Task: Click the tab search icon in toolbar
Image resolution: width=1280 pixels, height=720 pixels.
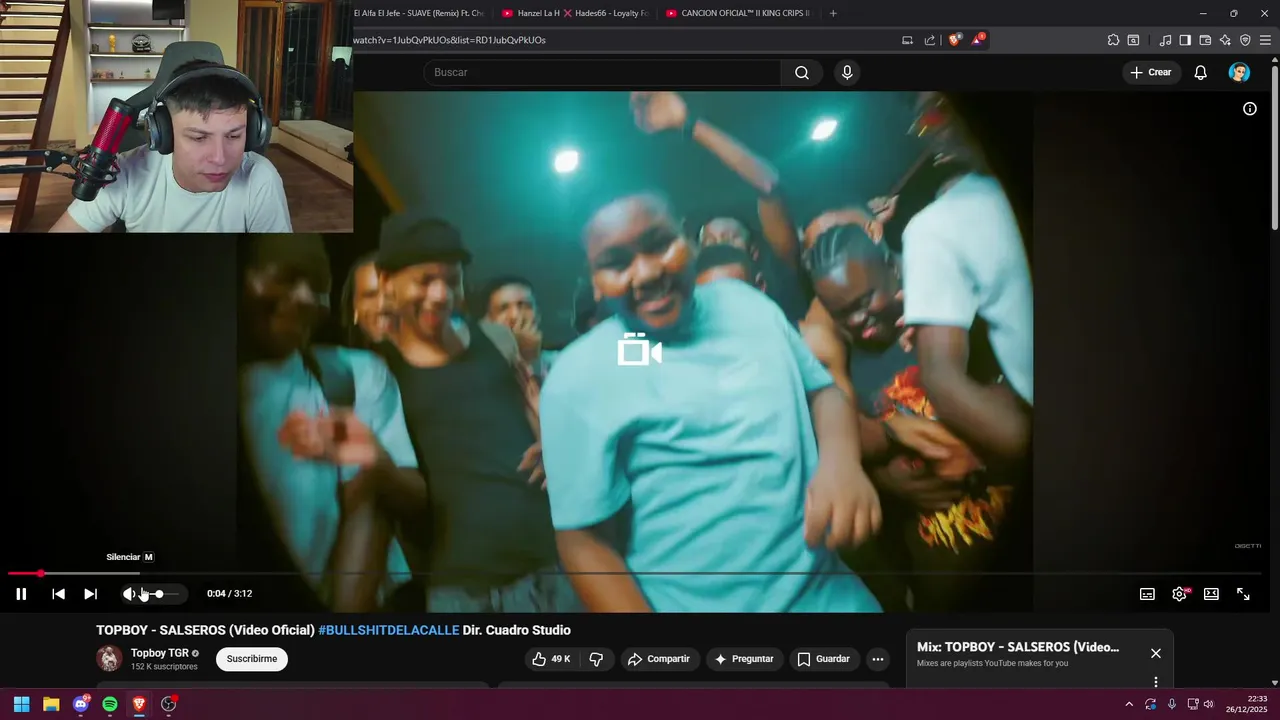Action: [1133, 40]
